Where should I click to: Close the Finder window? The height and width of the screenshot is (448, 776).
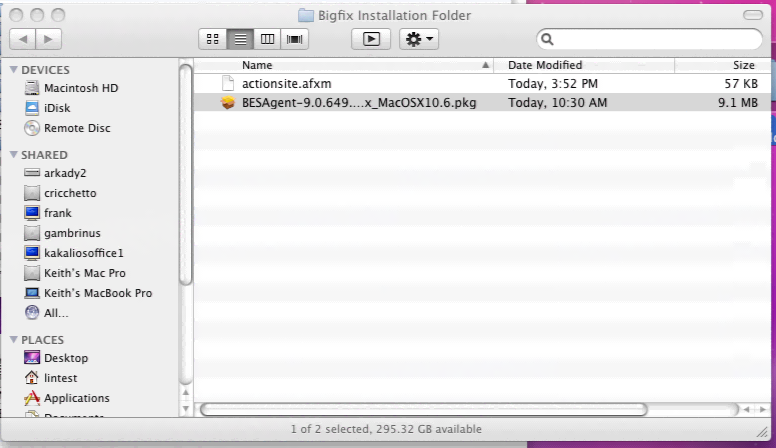(x=16, y=15)
